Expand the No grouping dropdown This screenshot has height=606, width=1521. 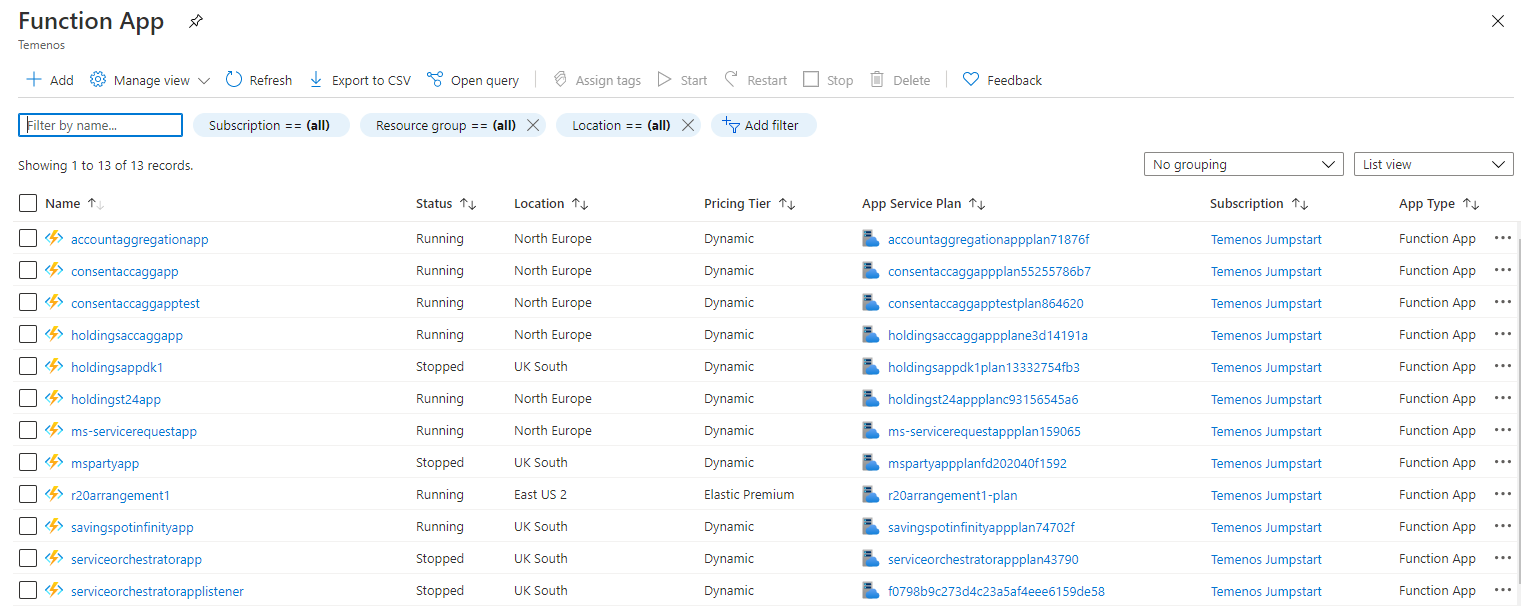pyautogui.click(x=1243, y=165)
